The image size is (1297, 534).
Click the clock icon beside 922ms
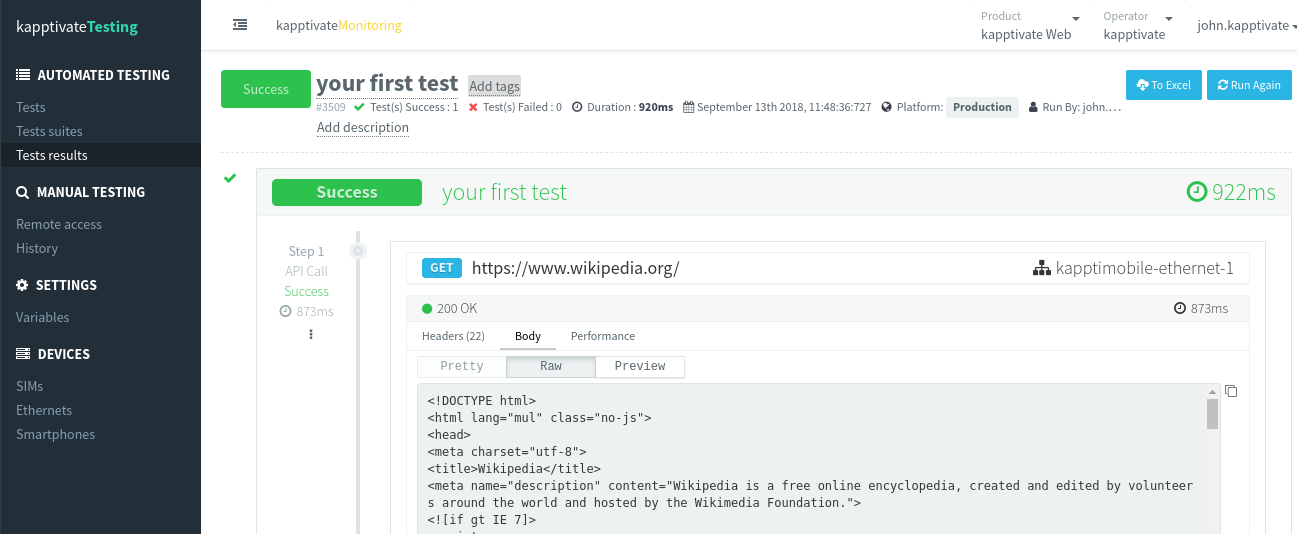(x=1196, y=192)
